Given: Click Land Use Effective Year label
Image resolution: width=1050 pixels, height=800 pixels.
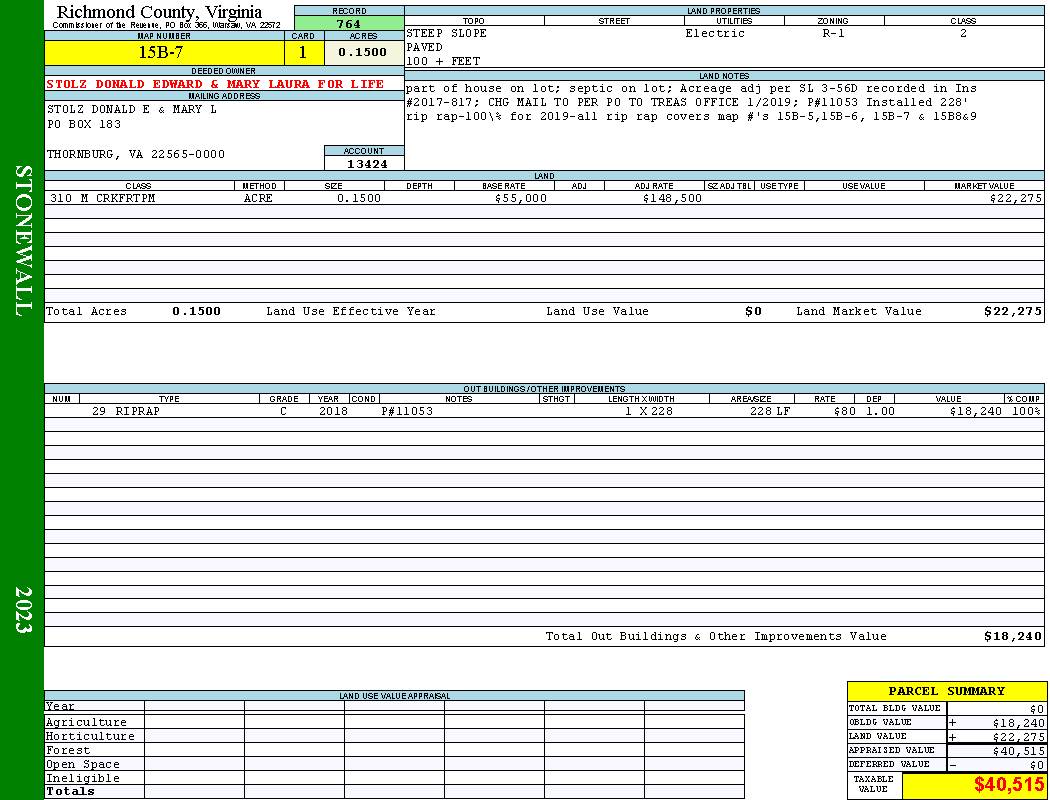Looking at the screenshot, I should click(351, 311).
